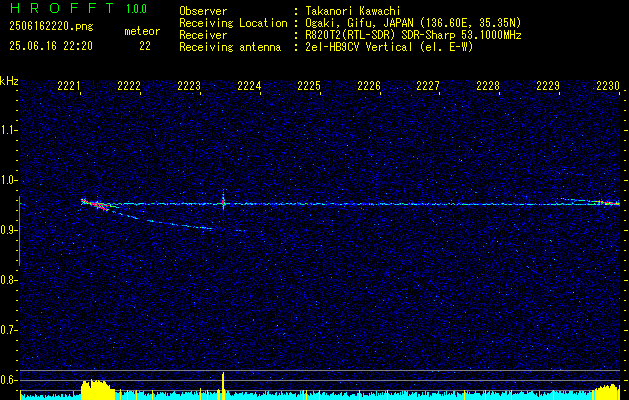Image resolution: width=629 pixels, height=400 pixels.
Task: Click the tall yellow power spike at bottom
Action: pyautogui.click(x=223, y=385)
